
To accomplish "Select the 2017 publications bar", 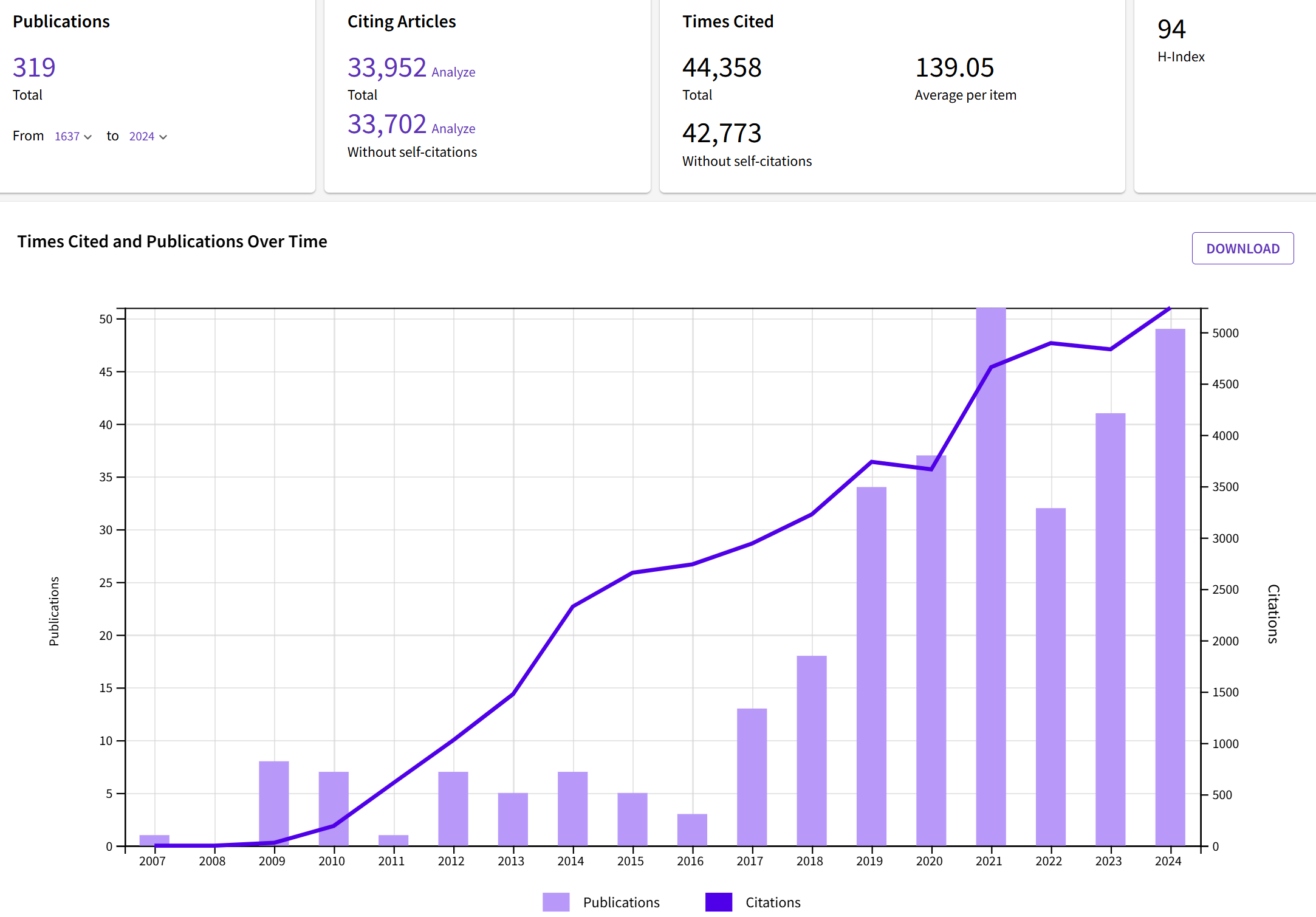I will coord(752,777).
